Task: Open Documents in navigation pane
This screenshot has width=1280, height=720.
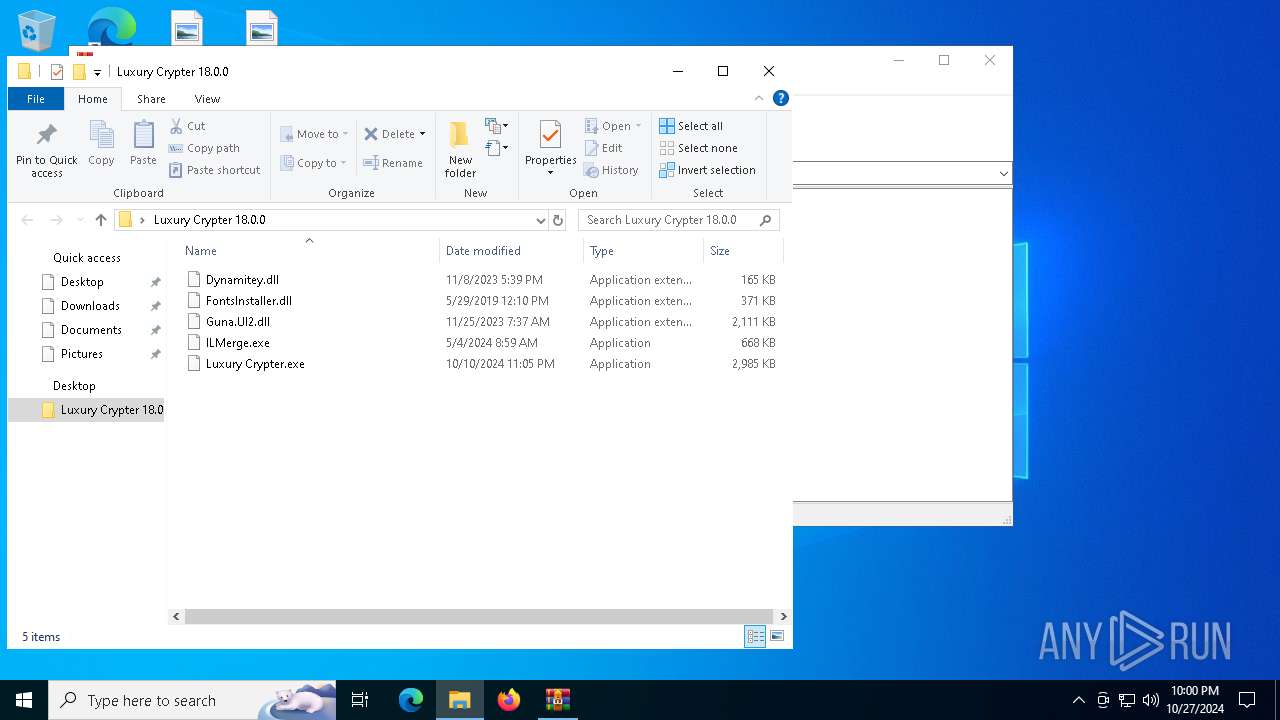Action: (x=91, y=330)
